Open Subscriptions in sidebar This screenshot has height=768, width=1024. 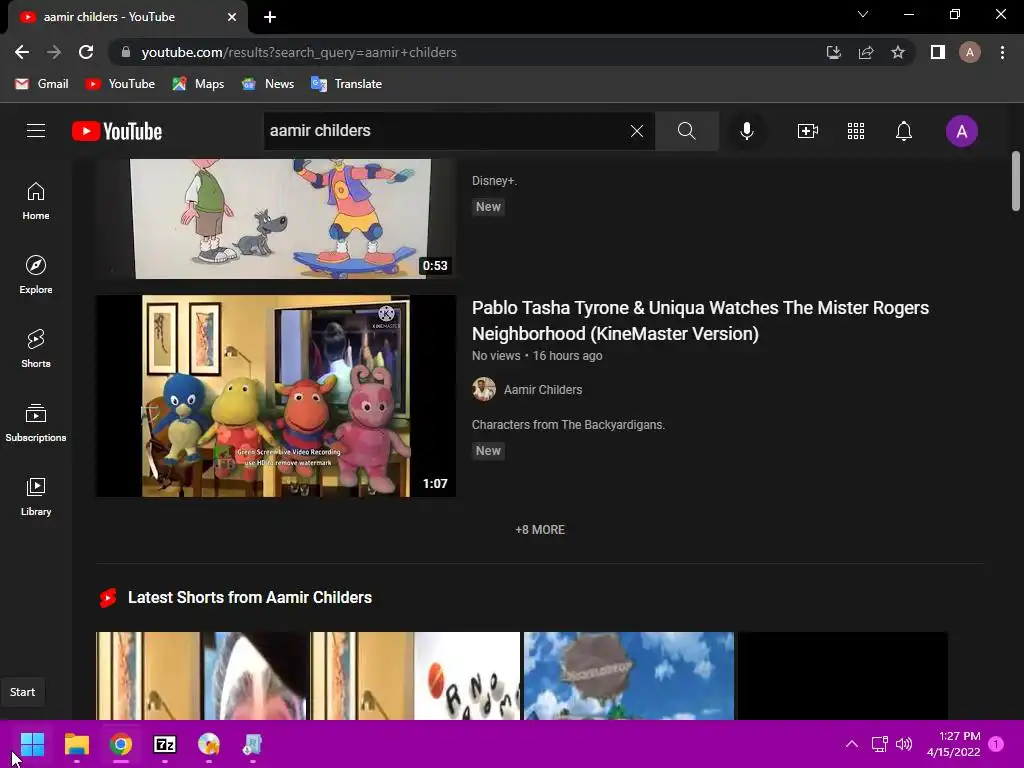click(36, 423)
